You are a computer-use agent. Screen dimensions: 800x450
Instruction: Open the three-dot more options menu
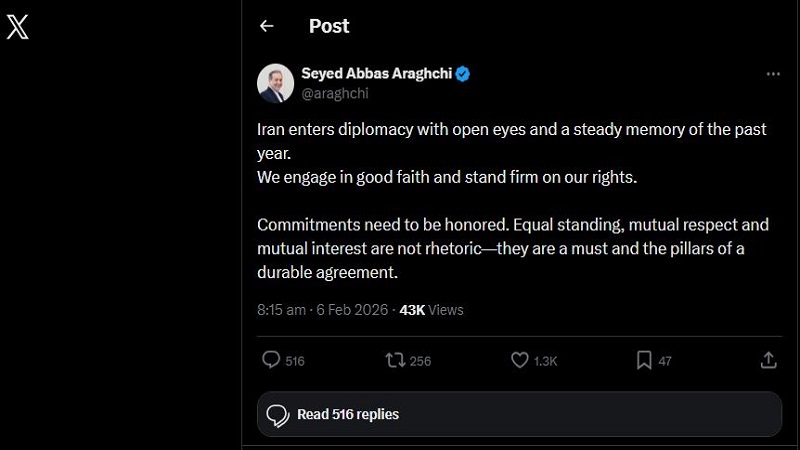[x=772, y=74]
